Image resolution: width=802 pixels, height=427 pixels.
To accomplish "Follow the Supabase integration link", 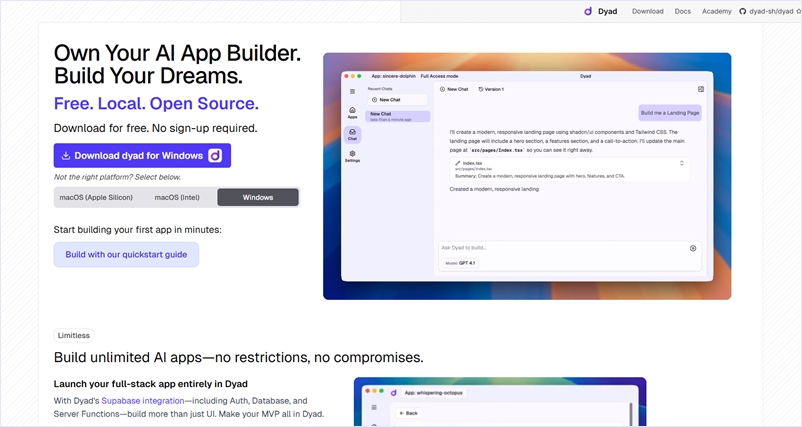I will click(144, 400).
